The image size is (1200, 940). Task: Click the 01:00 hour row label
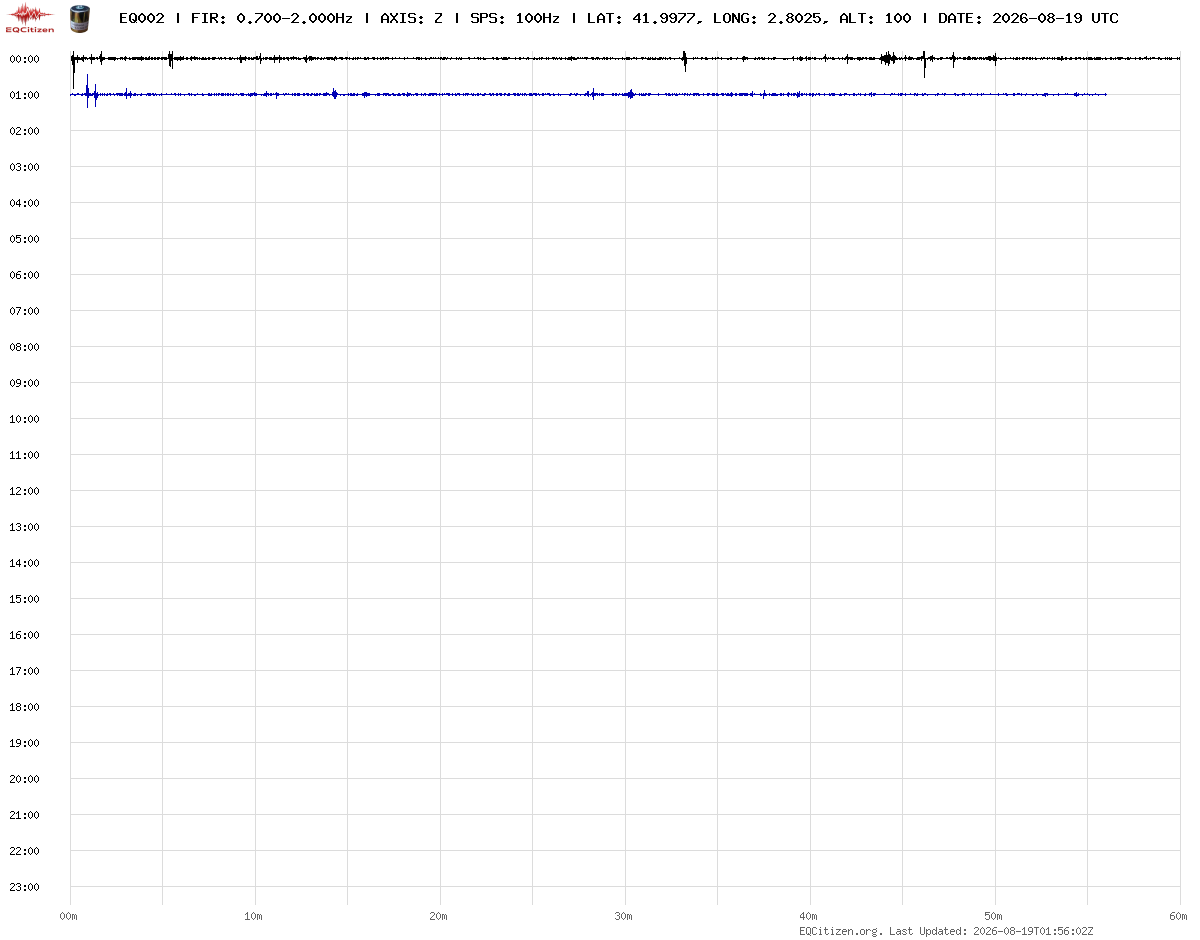(x=23, y=95)
